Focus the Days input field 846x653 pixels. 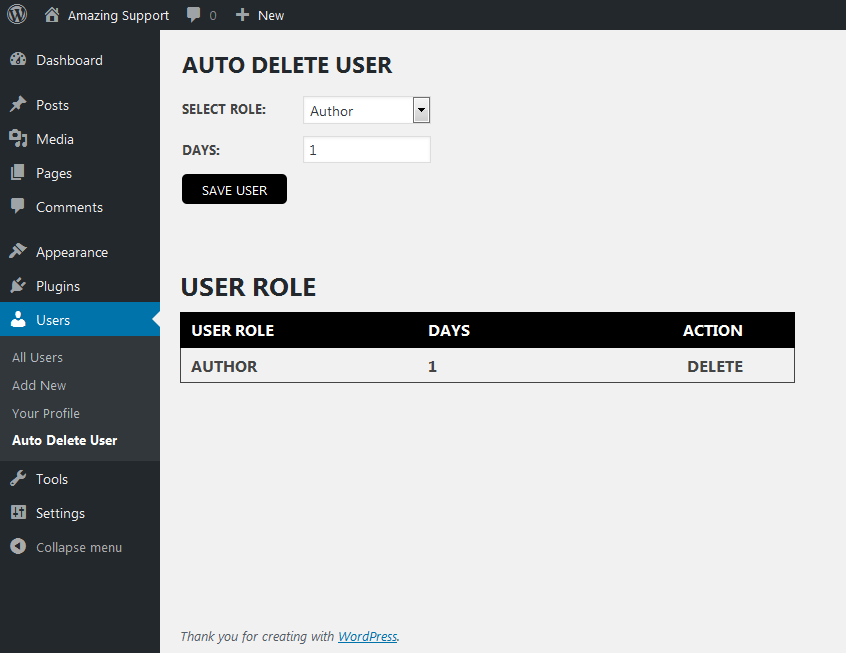(x=366, y=150)
